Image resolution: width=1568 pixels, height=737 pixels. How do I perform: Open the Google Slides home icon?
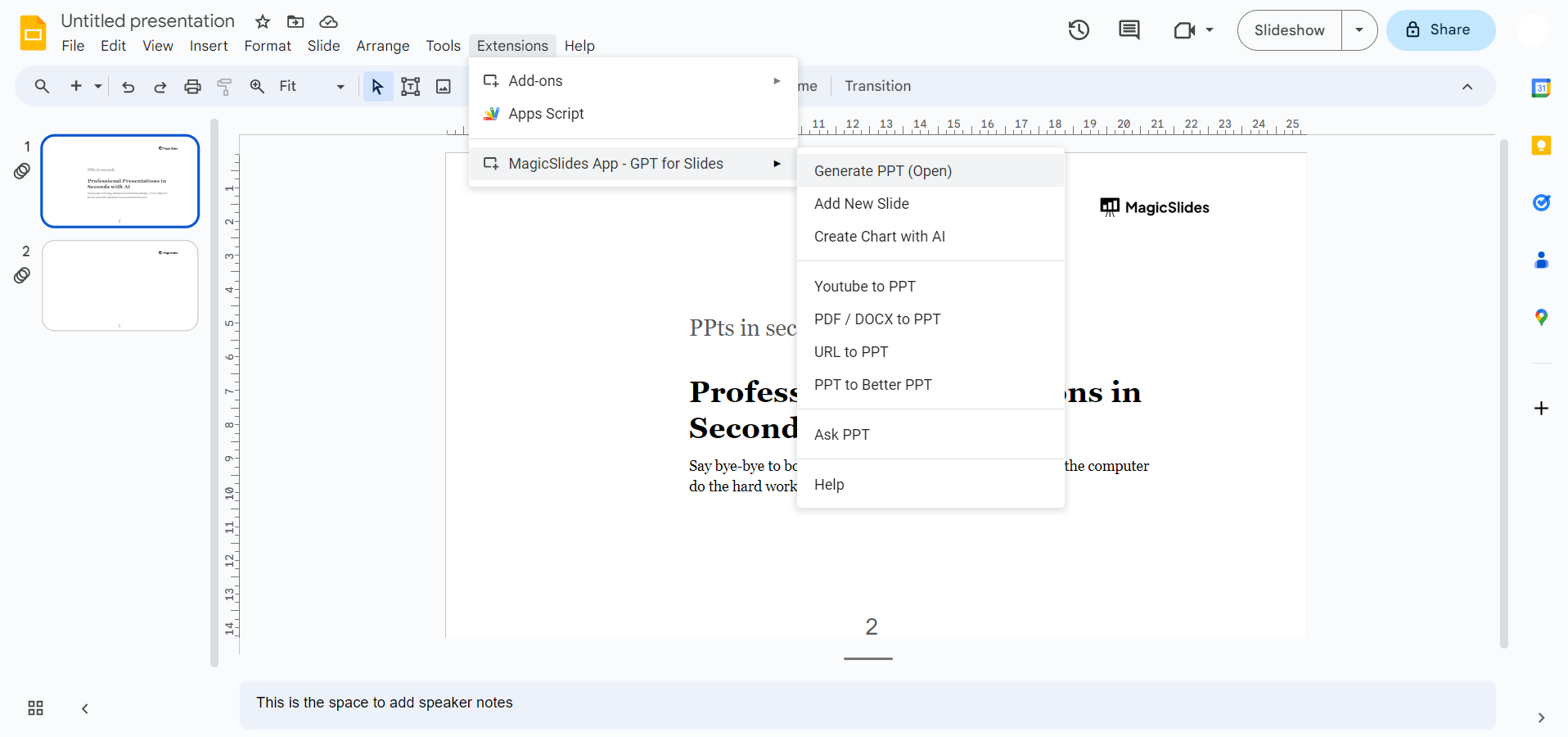[33, 33]
